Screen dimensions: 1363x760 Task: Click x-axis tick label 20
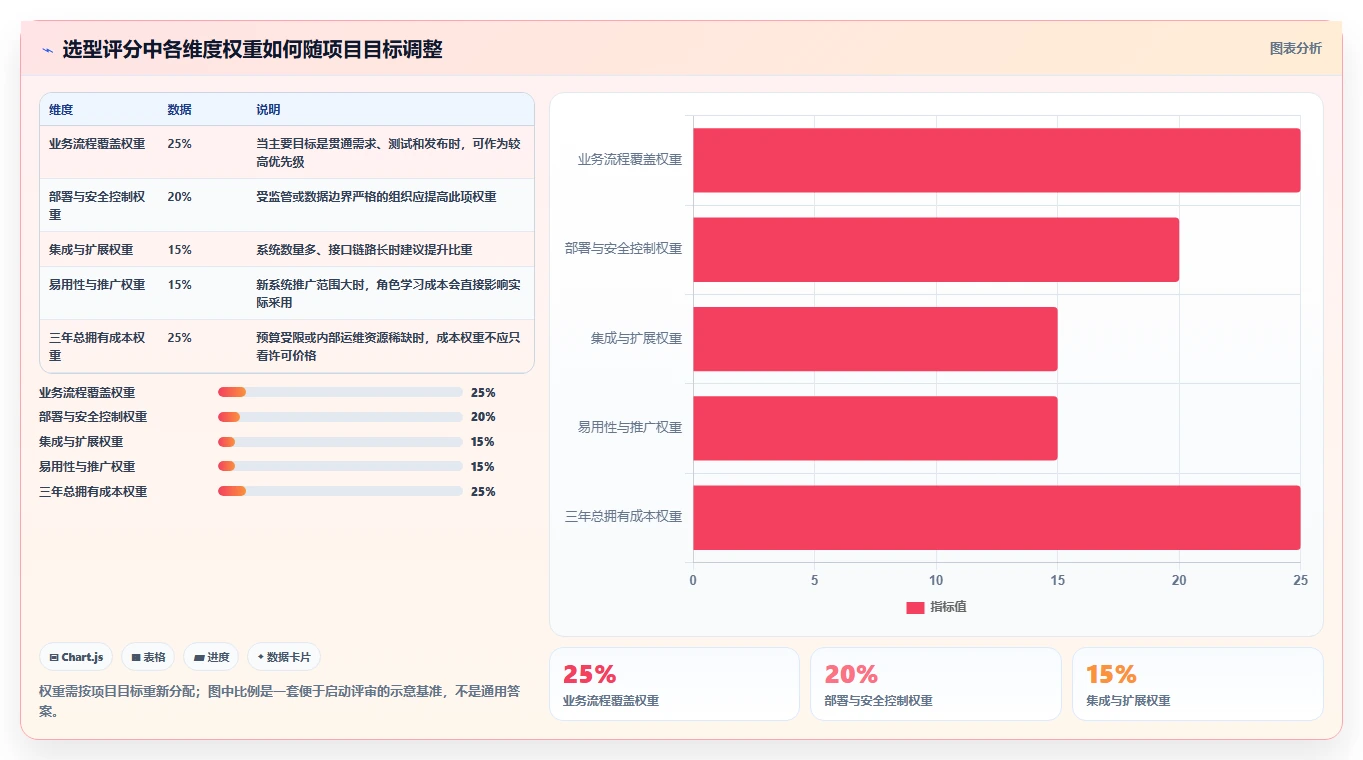(1179, 580)
